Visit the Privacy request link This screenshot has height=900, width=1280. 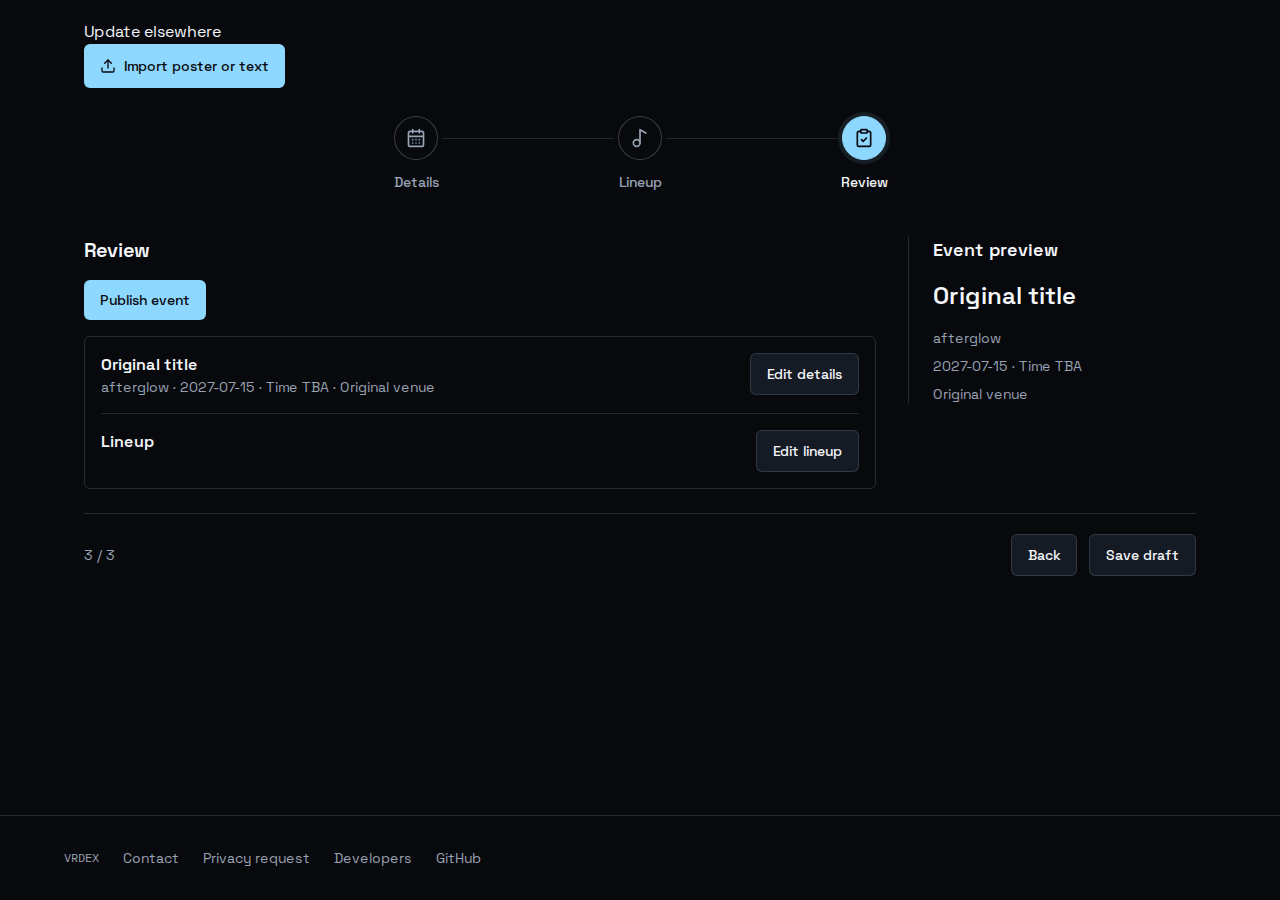[256, 858]
